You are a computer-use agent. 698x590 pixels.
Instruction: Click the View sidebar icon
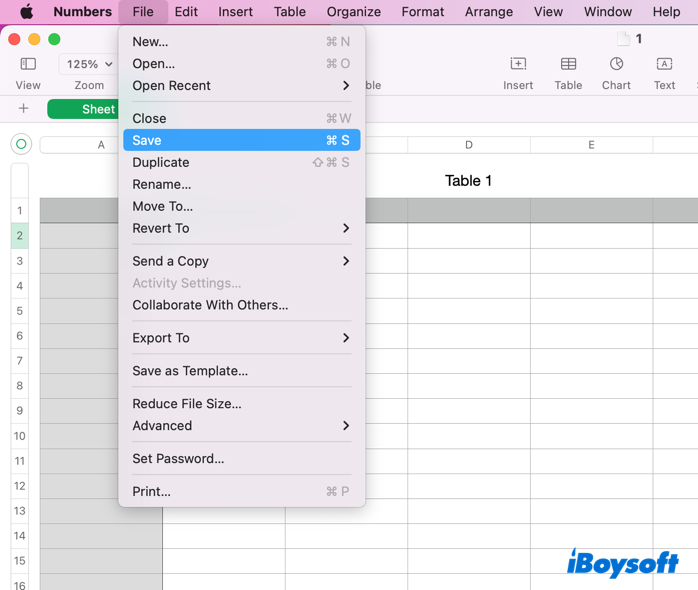[28, 65]
